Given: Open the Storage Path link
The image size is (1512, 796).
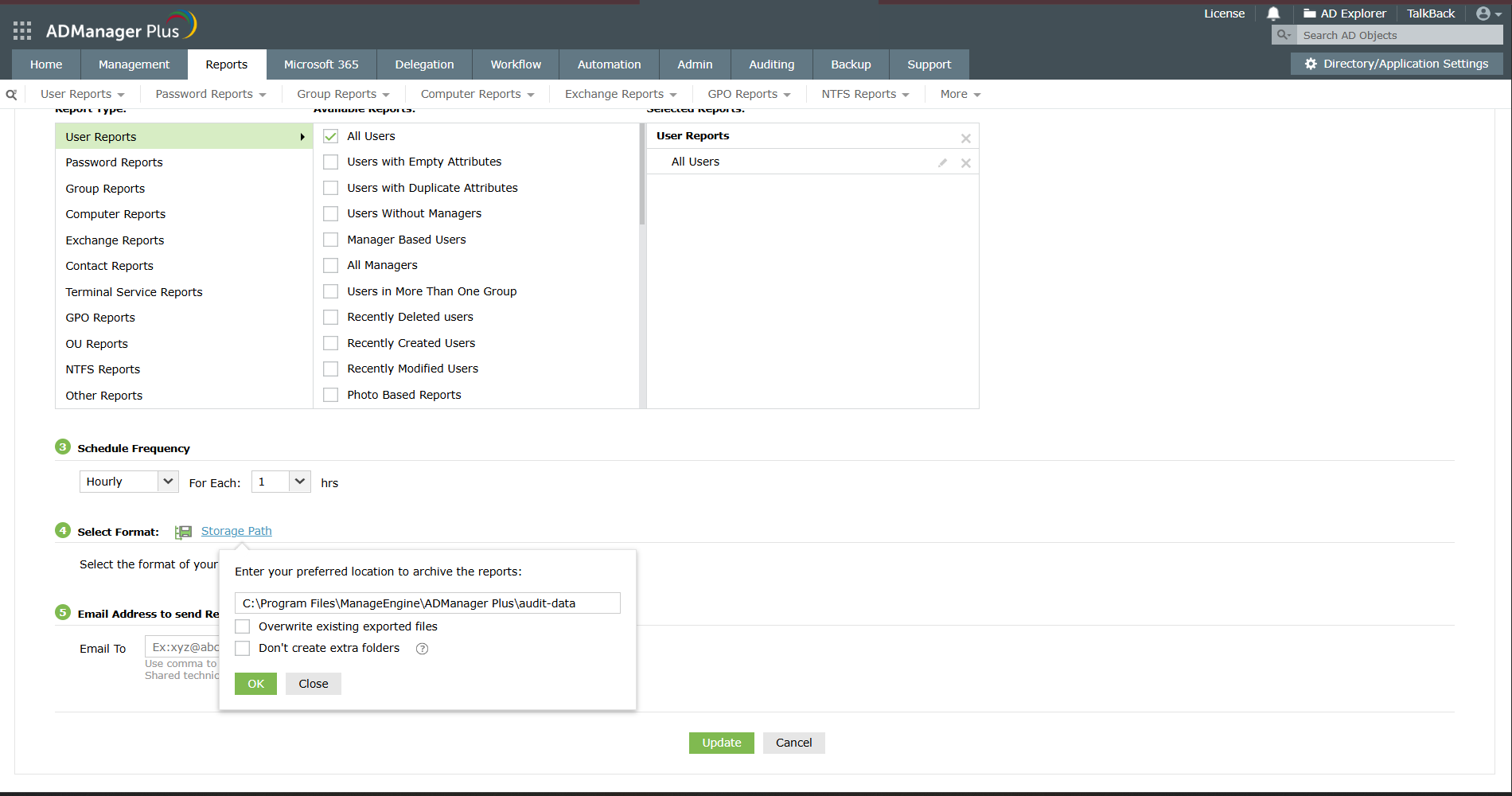Looking at the screenshot, I should pyautogui.click(x=236, y=531).
